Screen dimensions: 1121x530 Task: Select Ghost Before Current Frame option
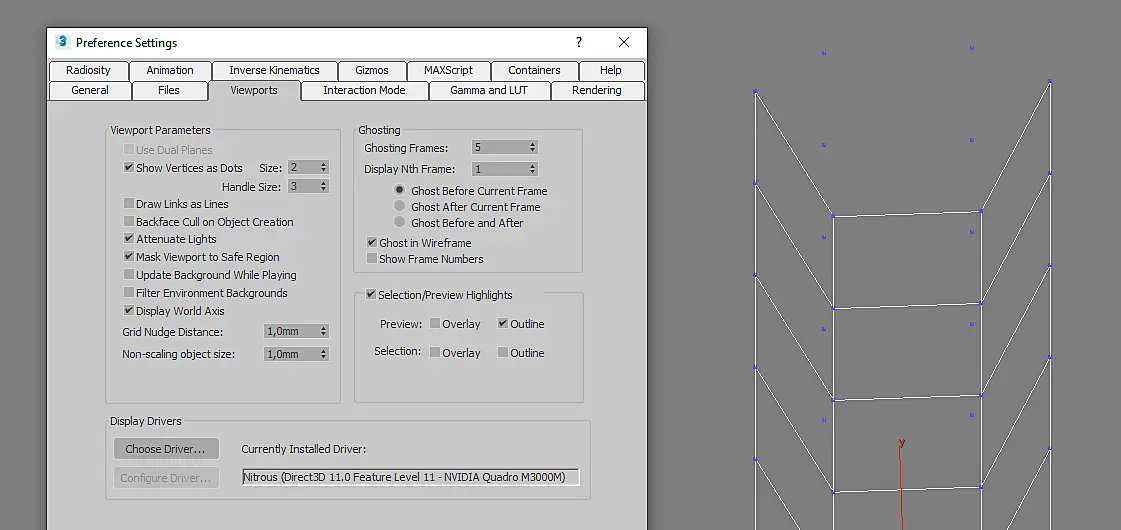pyautogui.click(x=400, y=190)
